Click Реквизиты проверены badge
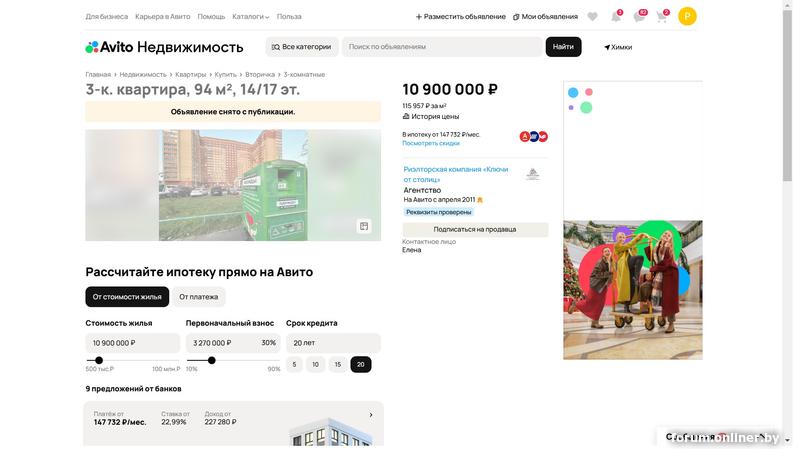Screen dimensions: 800x459 (439, 212)
